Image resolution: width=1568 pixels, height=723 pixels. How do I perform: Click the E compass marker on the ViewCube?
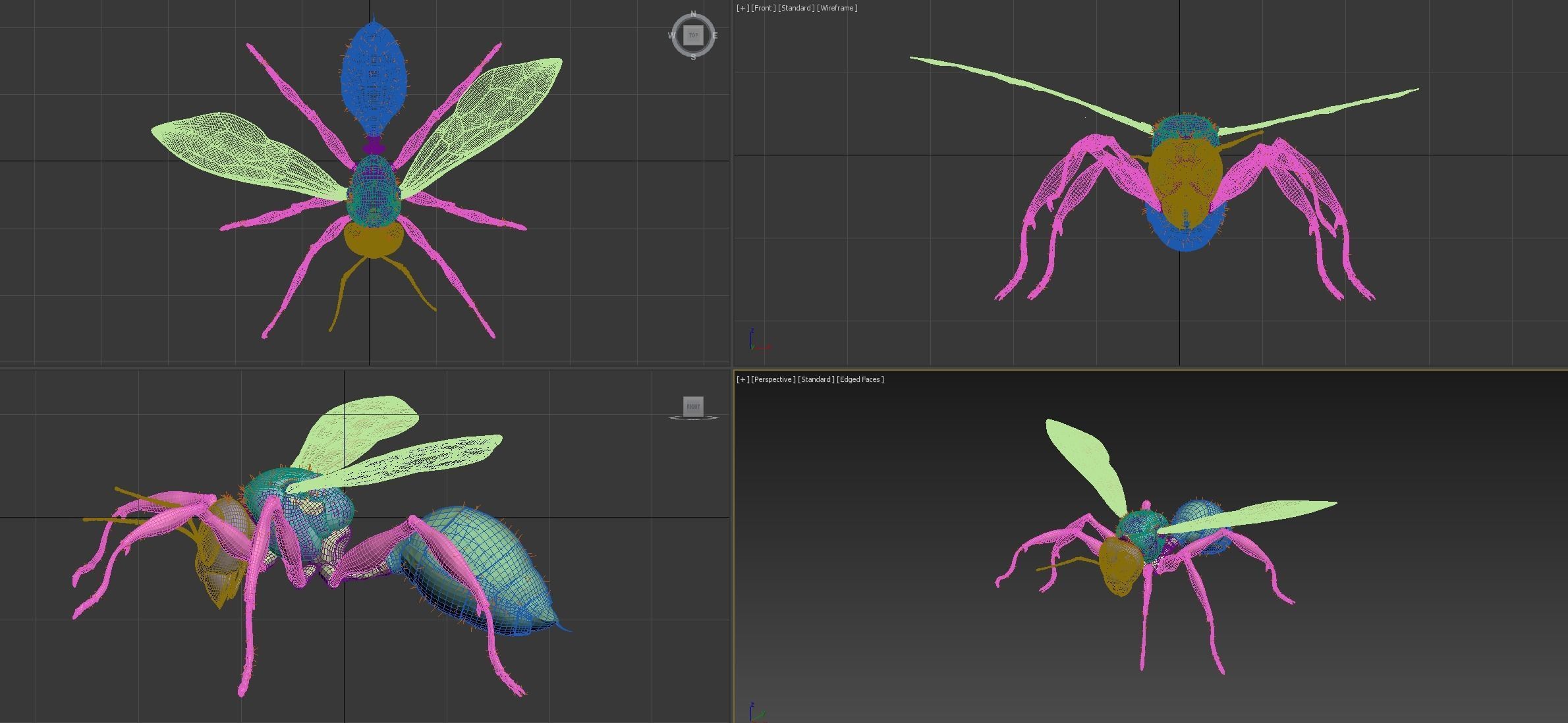coord(715,36)
